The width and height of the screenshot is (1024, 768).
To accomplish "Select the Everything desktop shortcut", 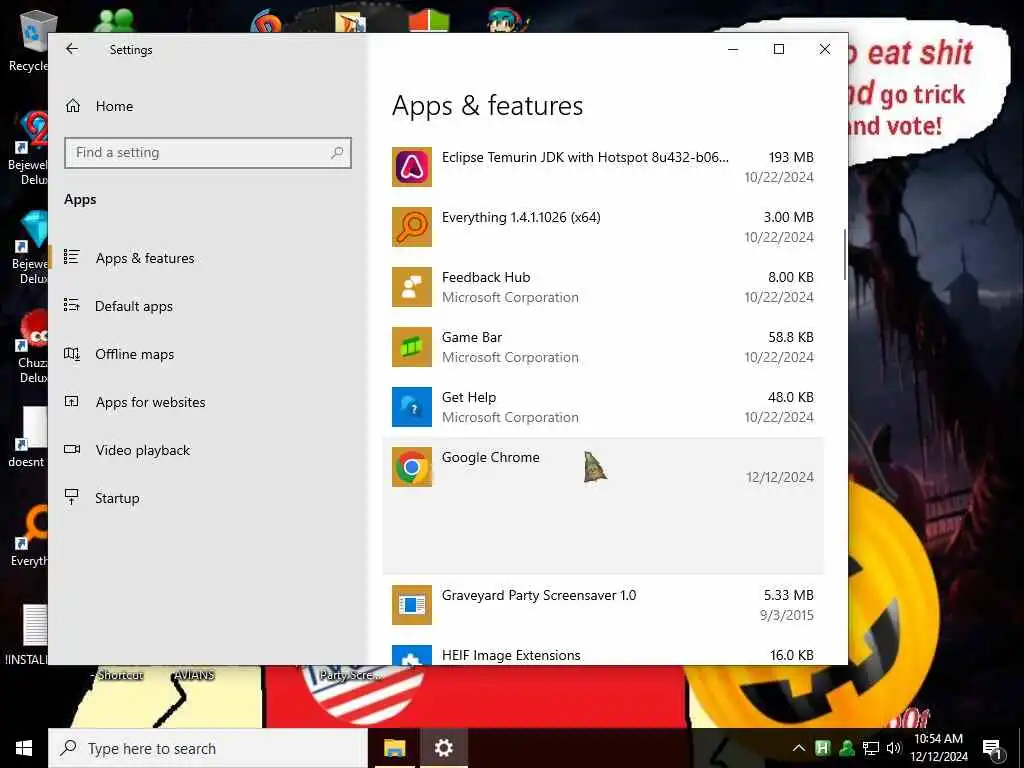I will (29, 536).
